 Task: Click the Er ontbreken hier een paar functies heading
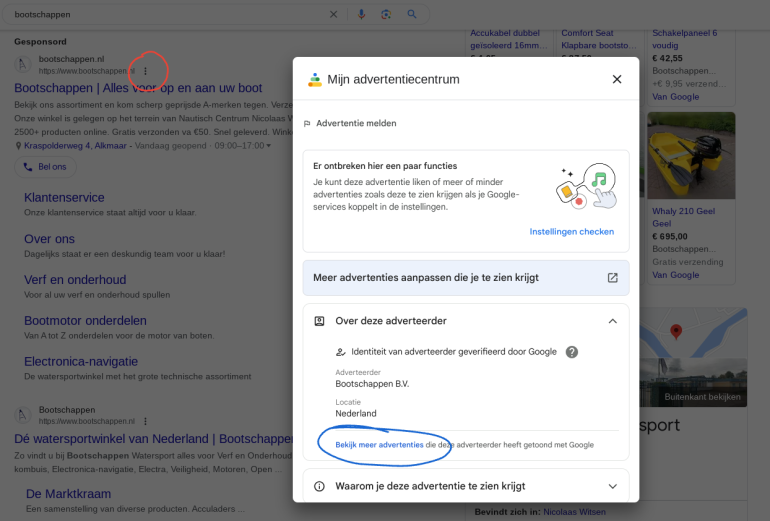(x=385, y=166)
